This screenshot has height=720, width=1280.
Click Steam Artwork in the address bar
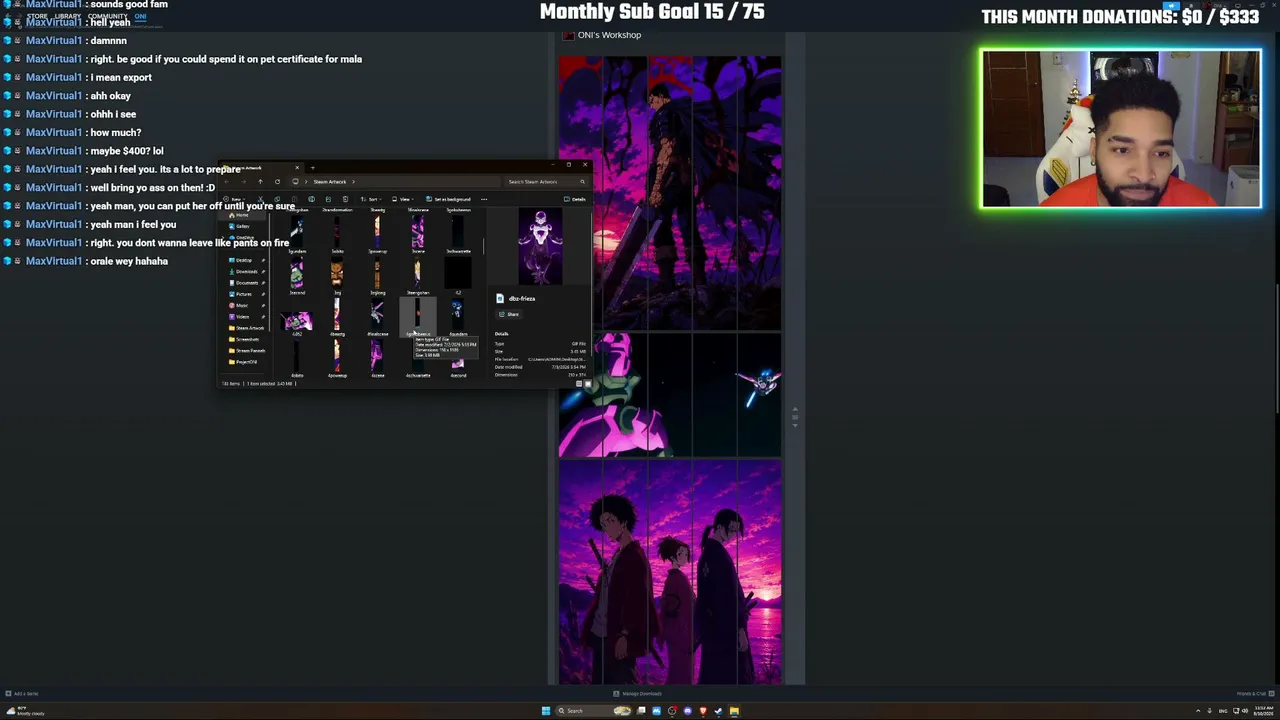coord(330,182)
